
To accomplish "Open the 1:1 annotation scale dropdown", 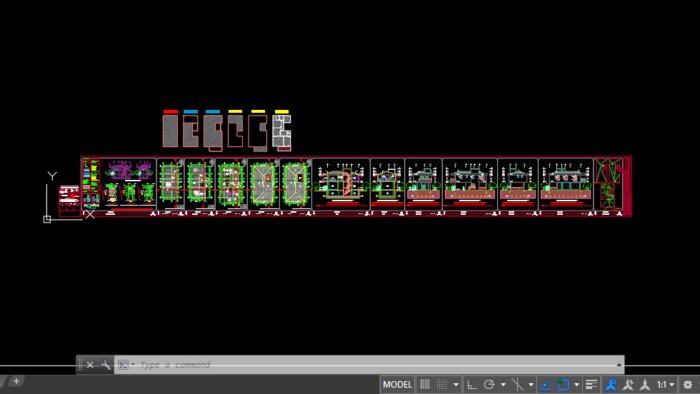I will [665, 384].
